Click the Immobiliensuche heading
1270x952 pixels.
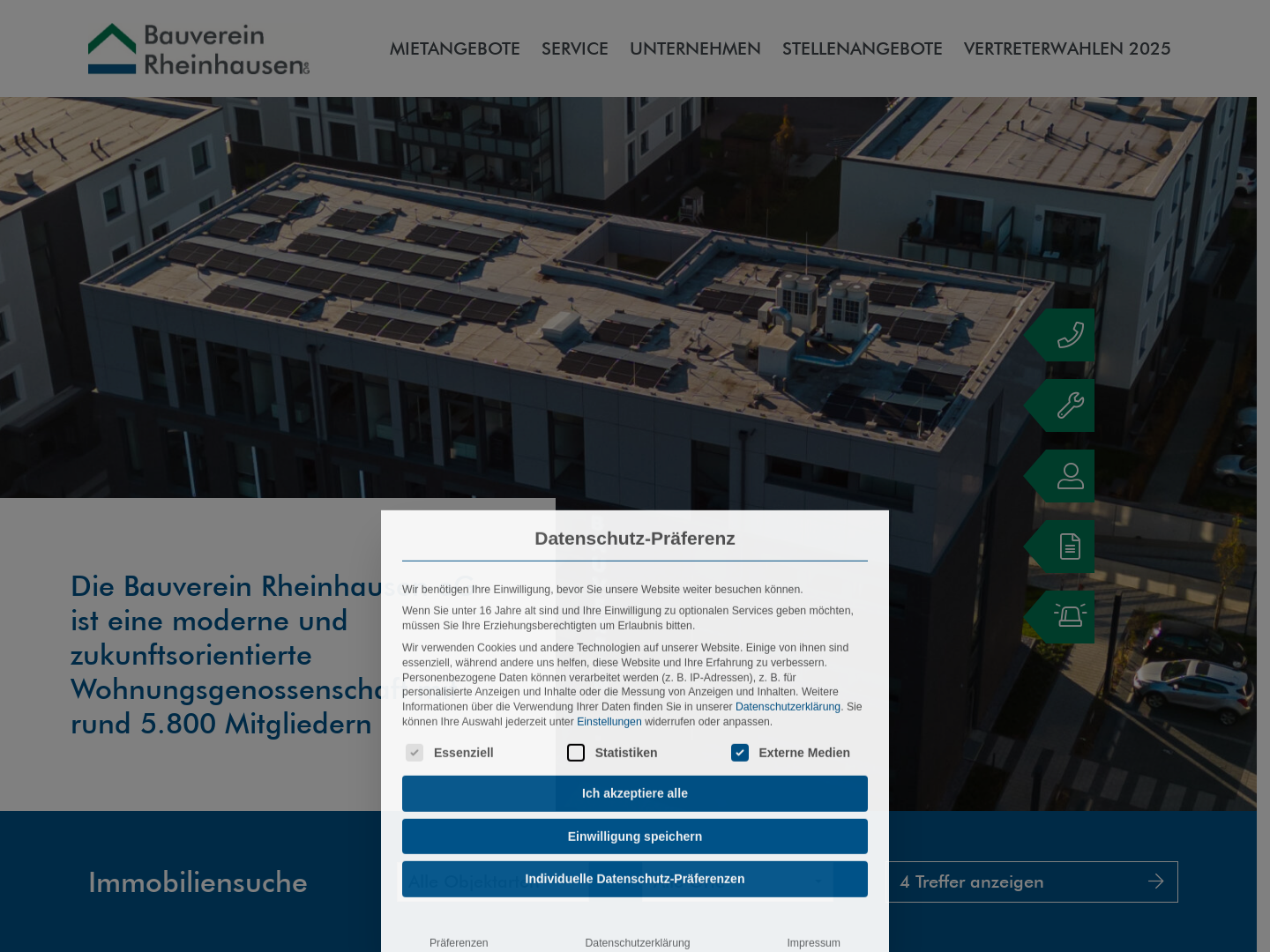tap(198, 882)
